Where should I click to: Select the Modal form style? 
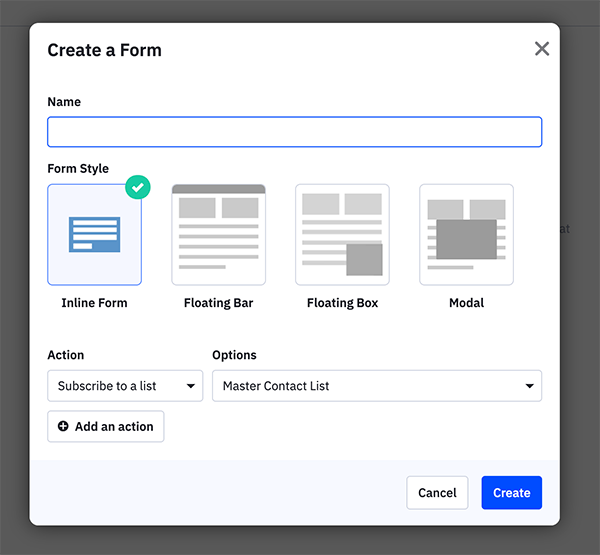466,235
